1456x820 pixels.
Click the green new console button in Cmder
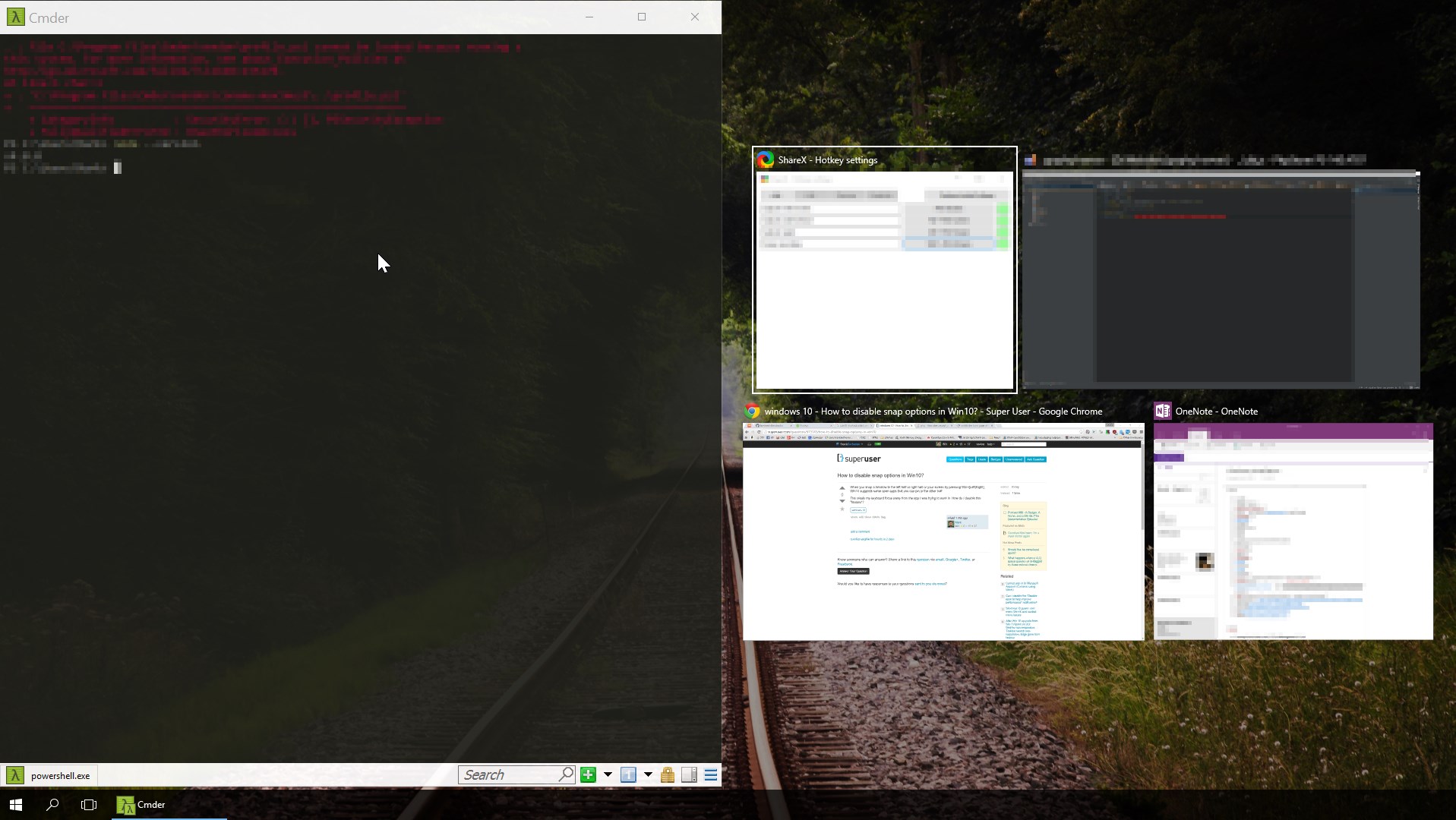pyautogui.click(x=588, y=774)
